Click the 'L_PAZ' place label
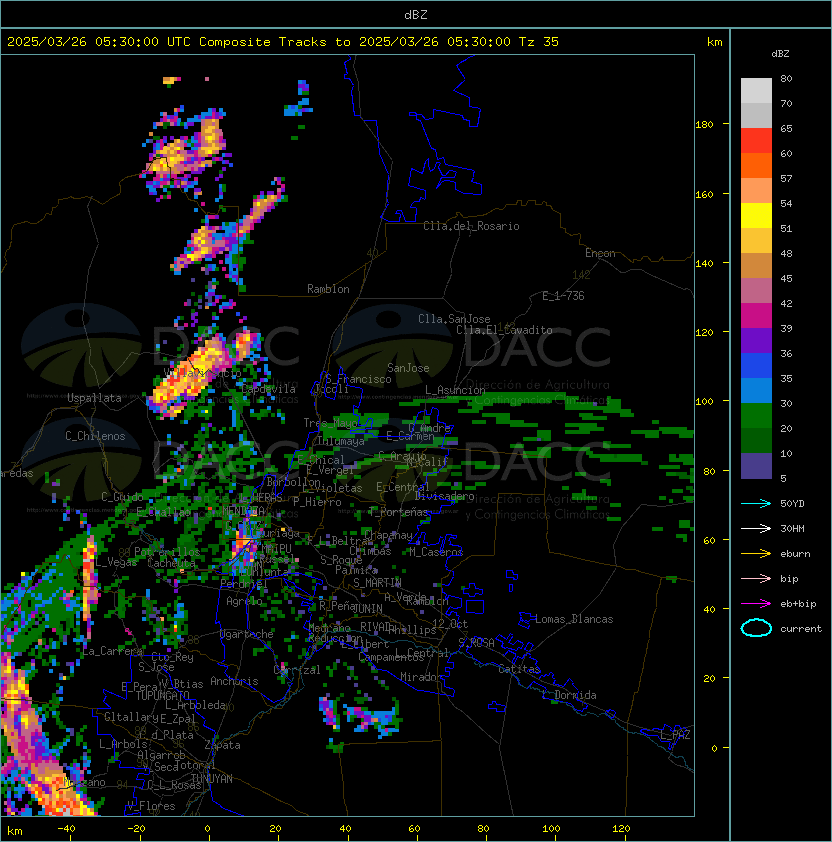 point(675,735)
